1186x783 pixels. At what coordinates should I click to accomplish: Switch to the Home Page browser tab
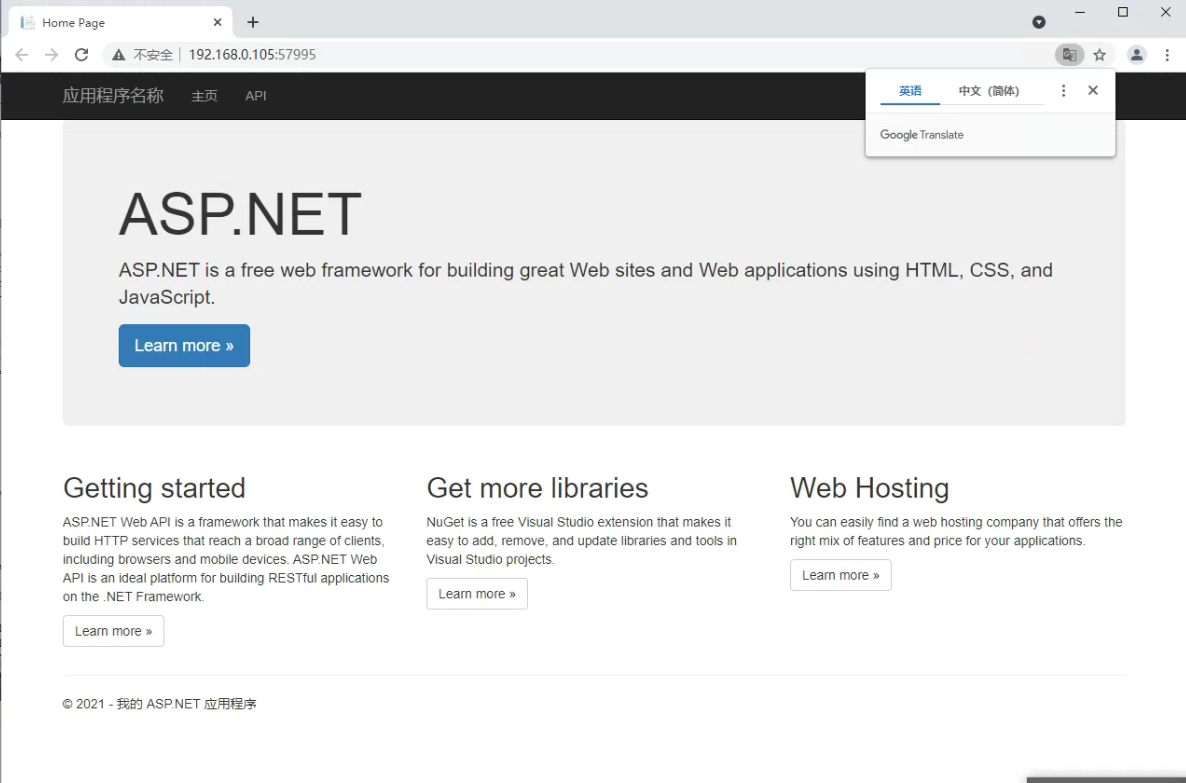click(121, 23)
